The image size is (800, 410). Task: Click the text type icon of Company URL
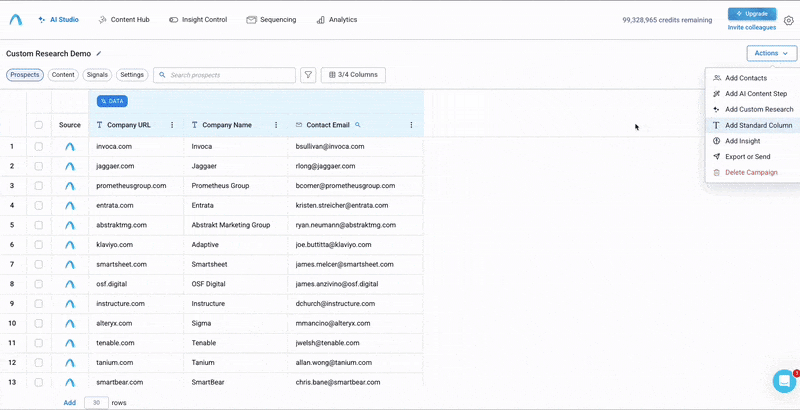click(x=99, y=125)
